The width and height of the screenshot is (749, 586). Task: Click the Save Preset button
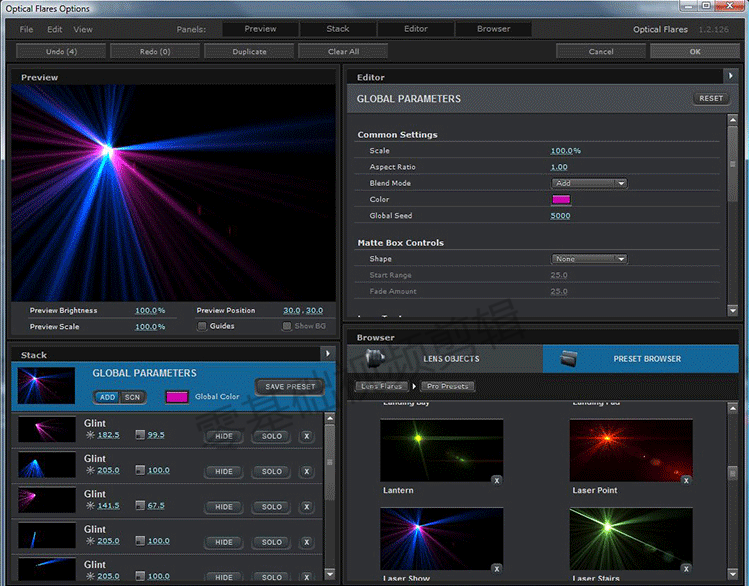point(289,386)
